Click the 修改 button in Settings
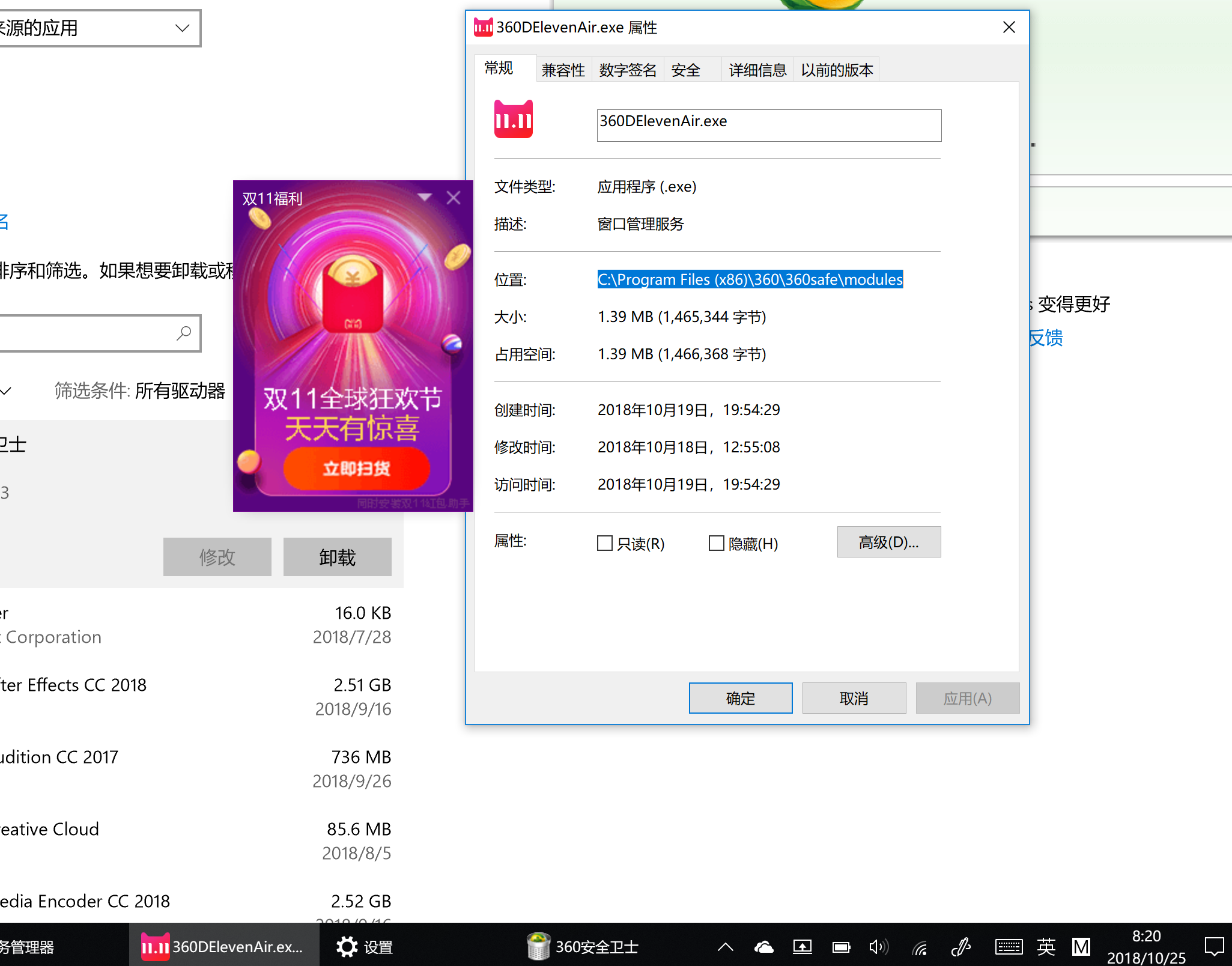This screenshot has height=966, width=1232. [217, 557]
